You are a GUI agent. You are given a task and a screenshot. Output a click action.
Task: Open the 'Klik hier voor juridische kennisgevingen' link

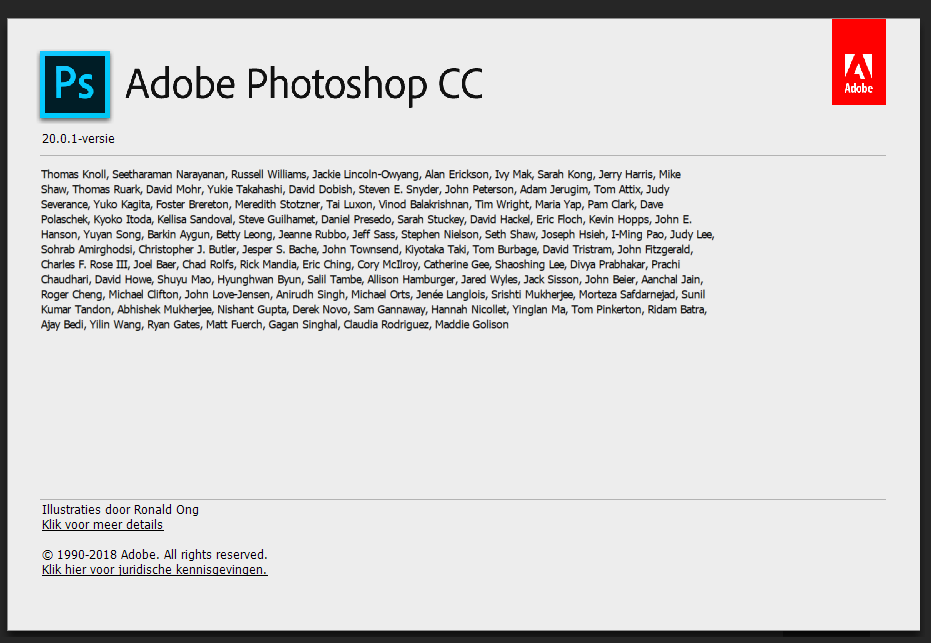pyautogui.click(x=154, y=570)
